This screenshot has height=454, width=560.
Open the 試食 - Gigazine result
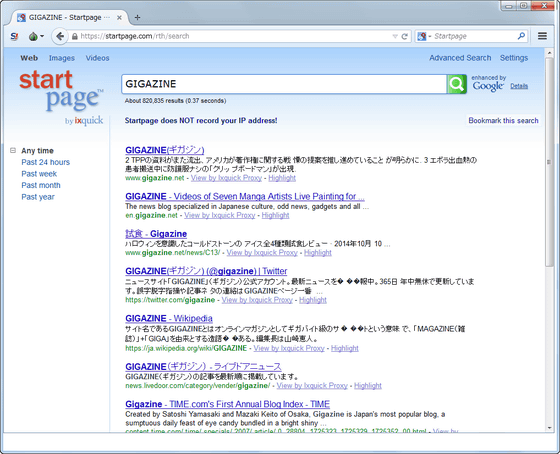point(156,234)
